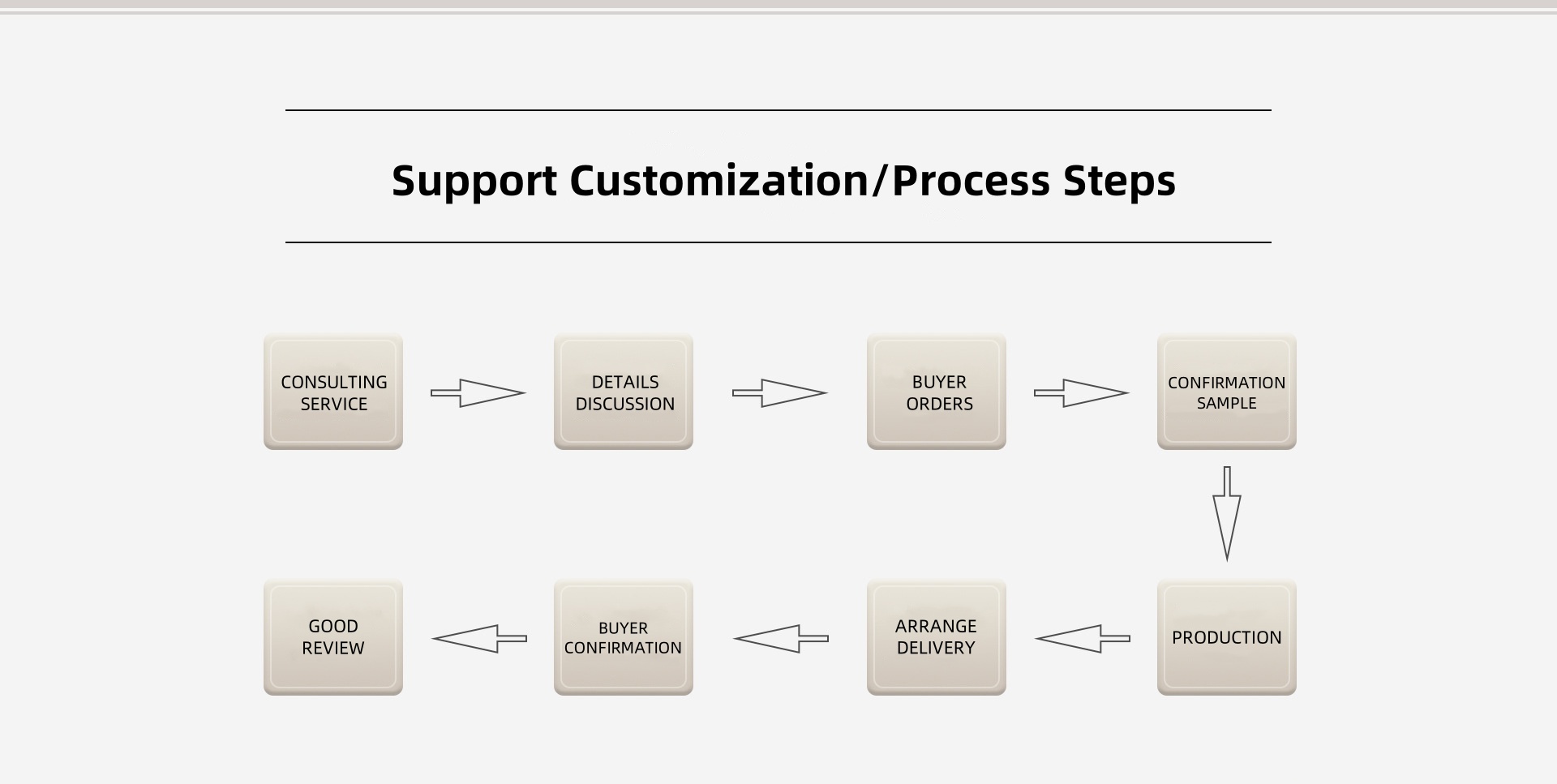Click the word DELIVERY in Arrange Delivery

pos(936,649)
